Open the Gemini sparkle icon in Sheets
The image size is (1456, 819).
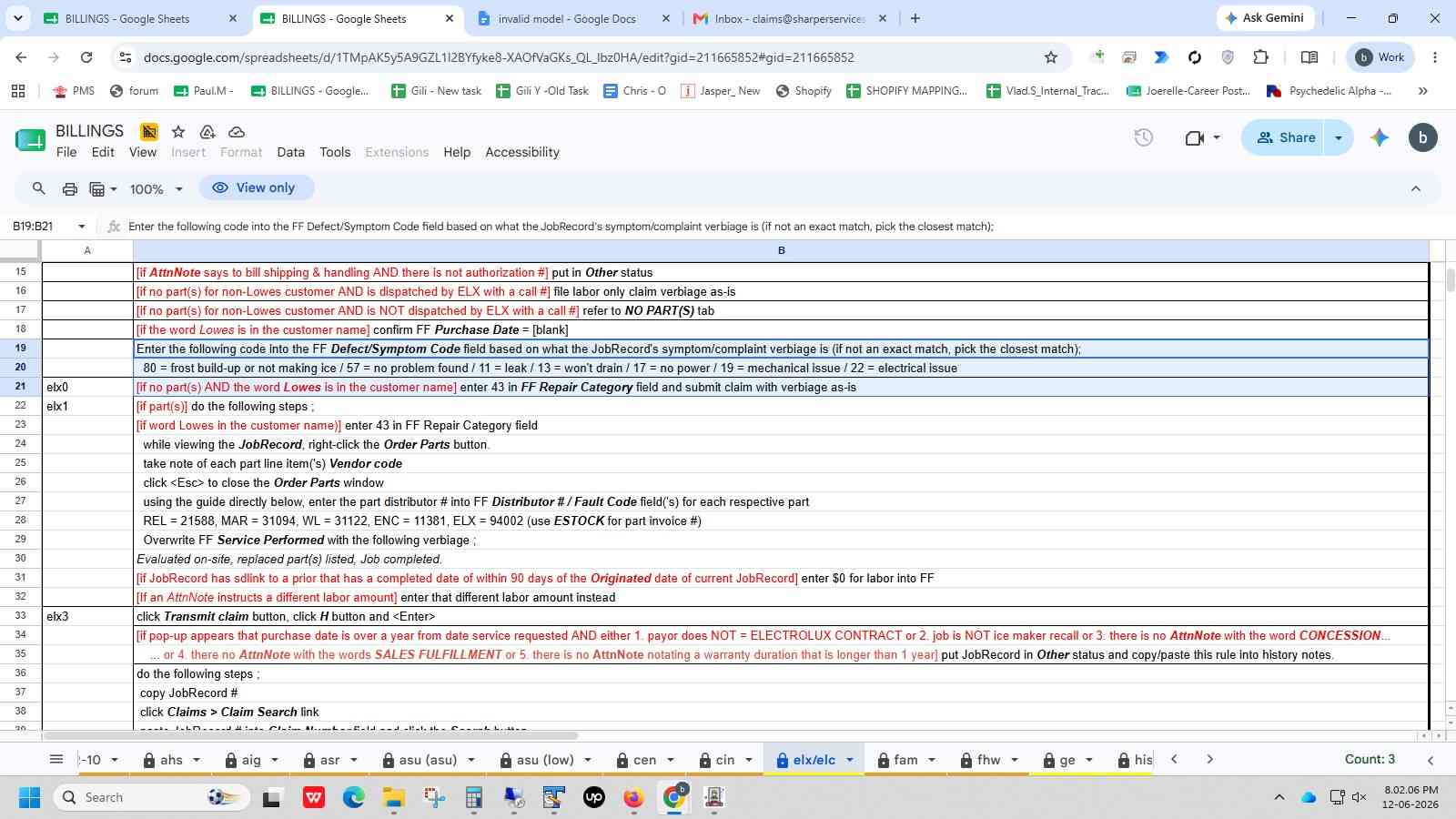pos(1380,137)
